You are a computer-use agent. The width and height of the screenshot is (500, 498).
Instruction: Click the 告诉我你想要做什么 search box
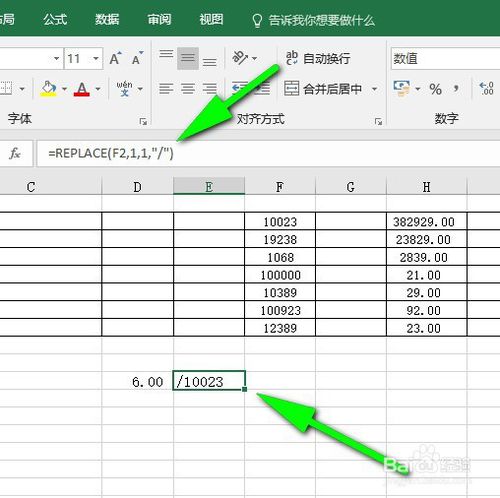point(322,20)
